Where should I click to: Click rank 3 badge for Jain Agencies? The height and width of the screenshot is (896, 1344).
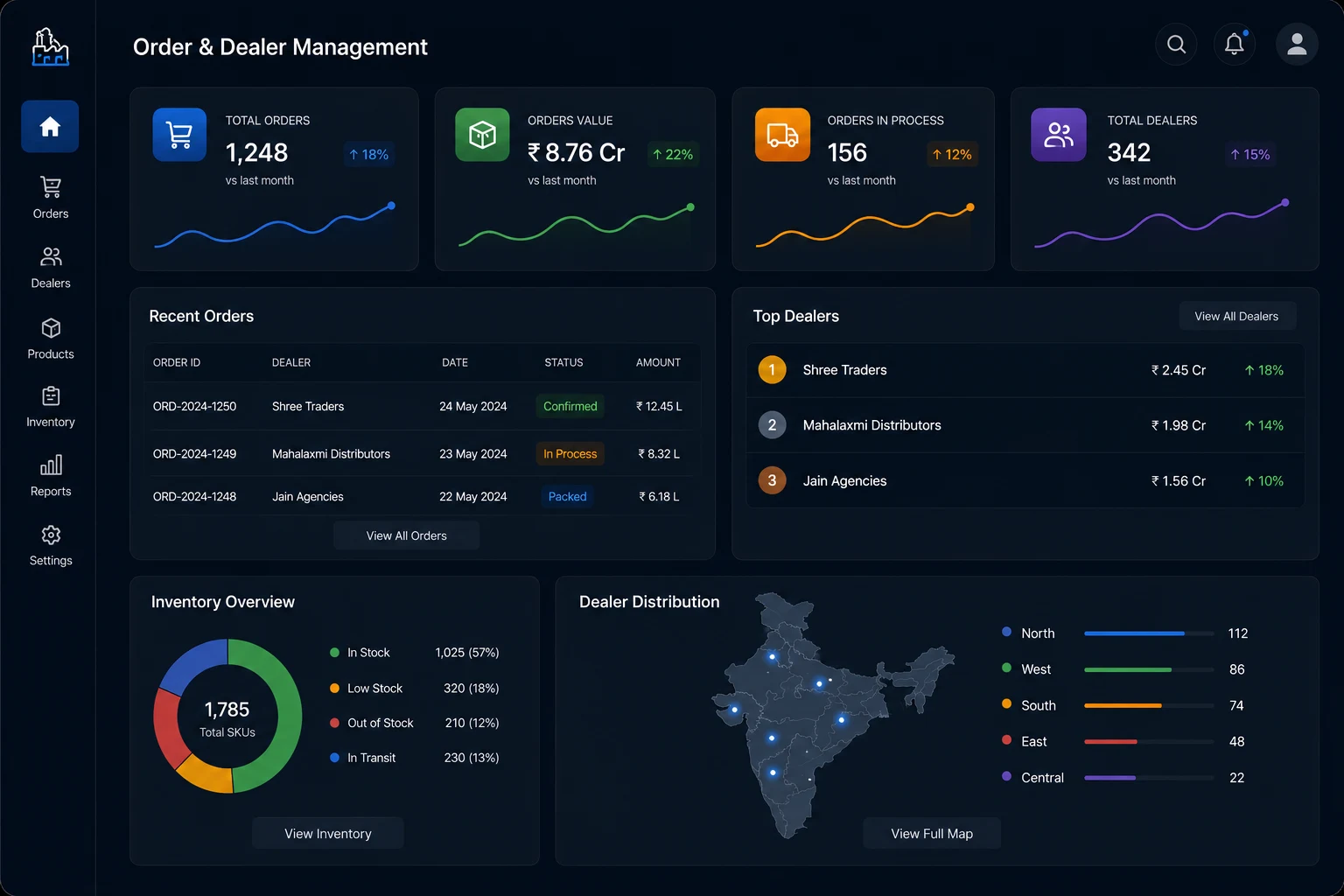772,480
